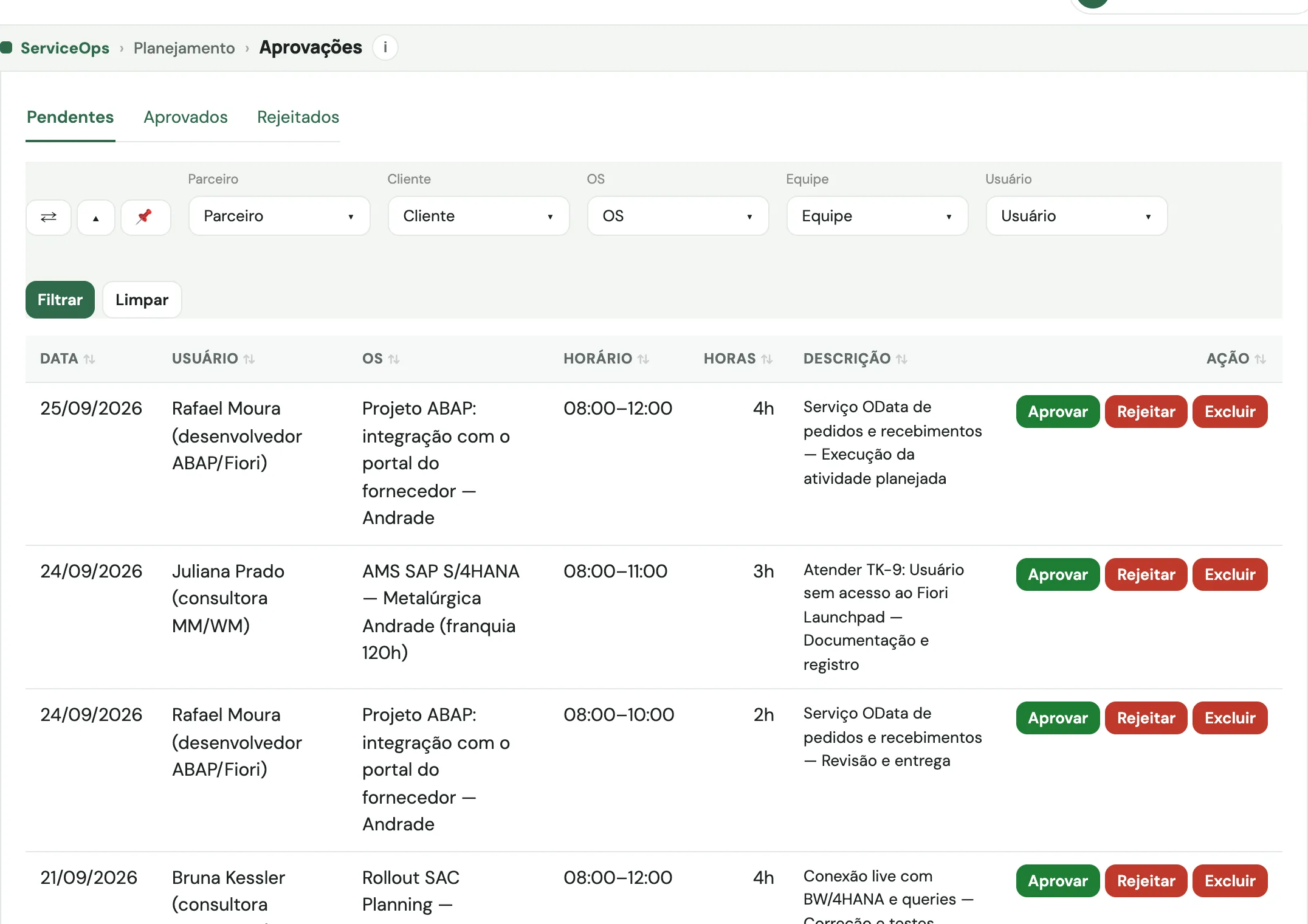Pin filters with the pushpin icon
This screenshot has width=1308, height=924.
145,216
